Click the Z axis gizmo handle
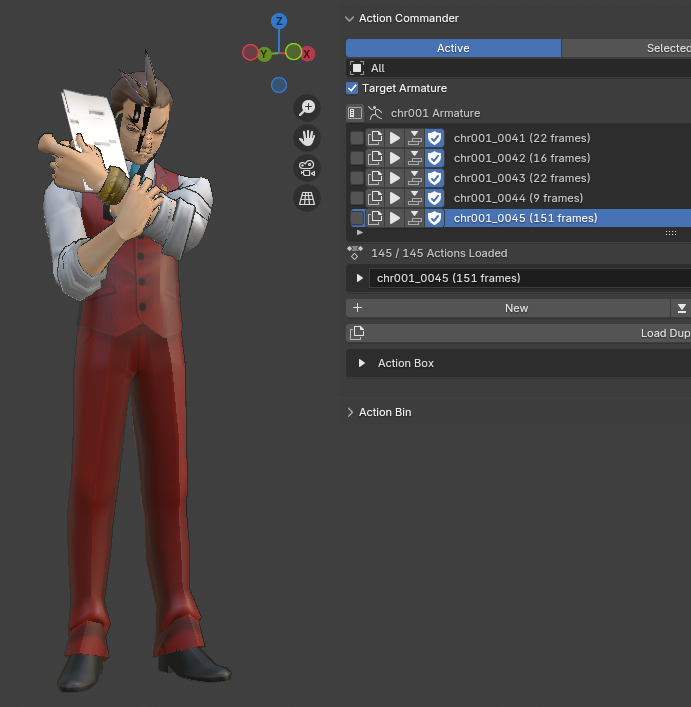Screen dimensions: 691x707 click(x=279, y=21)
